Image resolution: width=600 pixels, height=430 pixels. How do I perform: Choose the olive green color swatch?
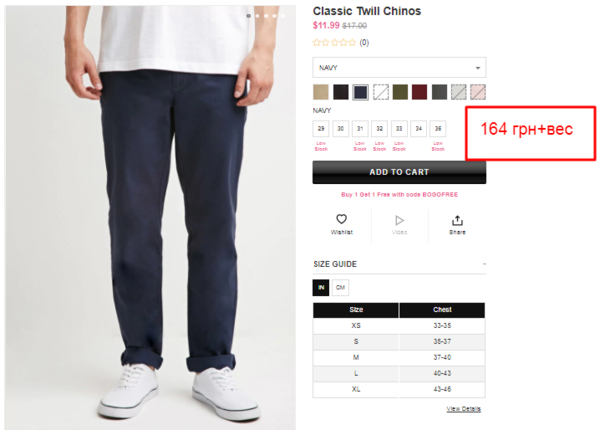pyautogui.click(x=400, y=92)
